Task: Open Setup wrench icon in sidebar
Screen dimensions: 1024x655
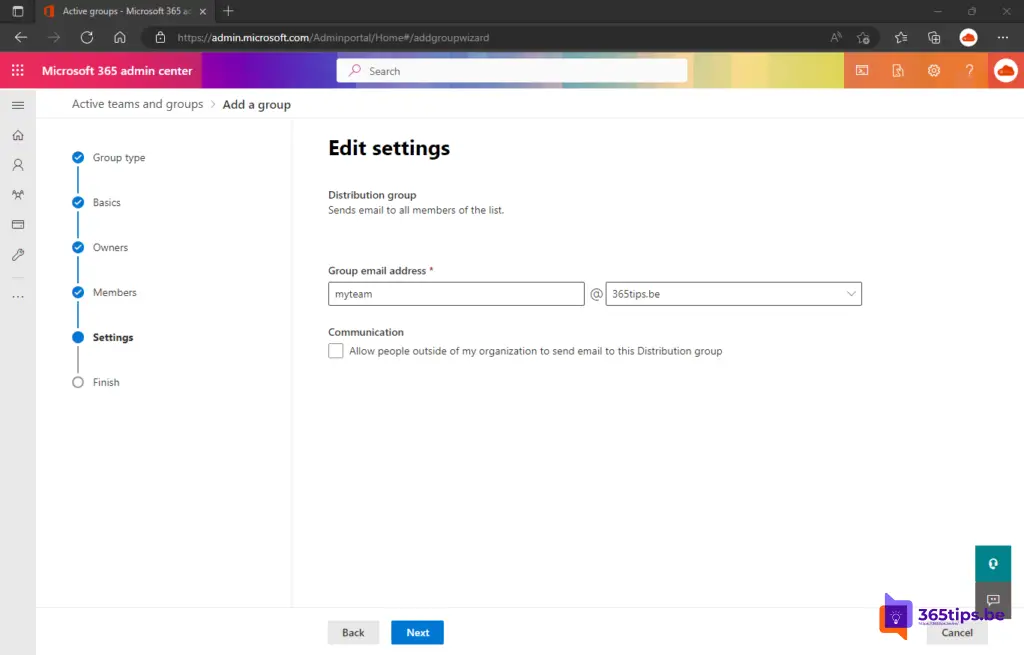Action: [x=17, y=255]
